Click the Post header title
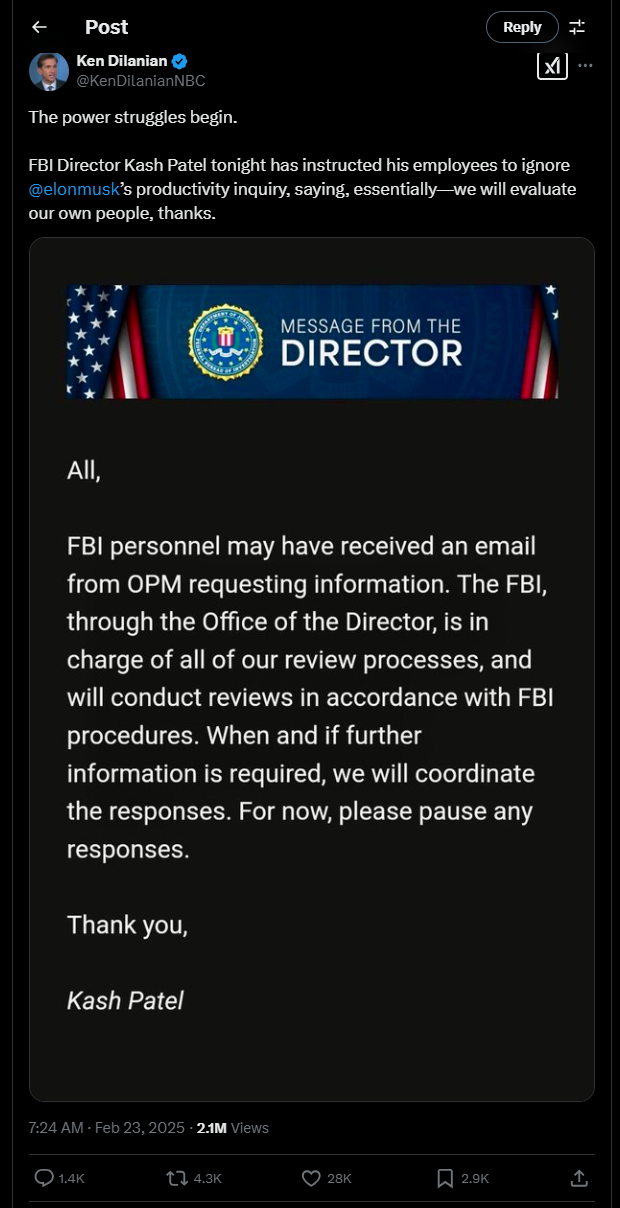Screen dimensions: 620x1208 (107, 27)
